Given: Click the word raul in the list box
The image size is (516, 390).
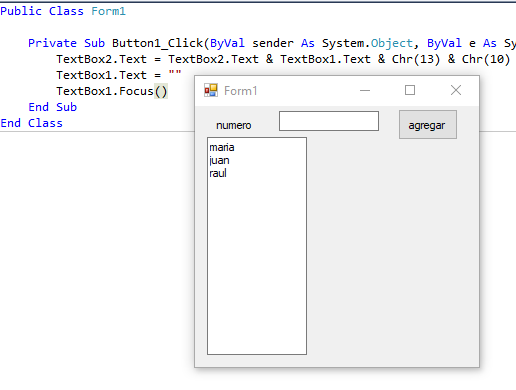Looking at the screenshot, I should pyautogui.click(x=218, y=173).
